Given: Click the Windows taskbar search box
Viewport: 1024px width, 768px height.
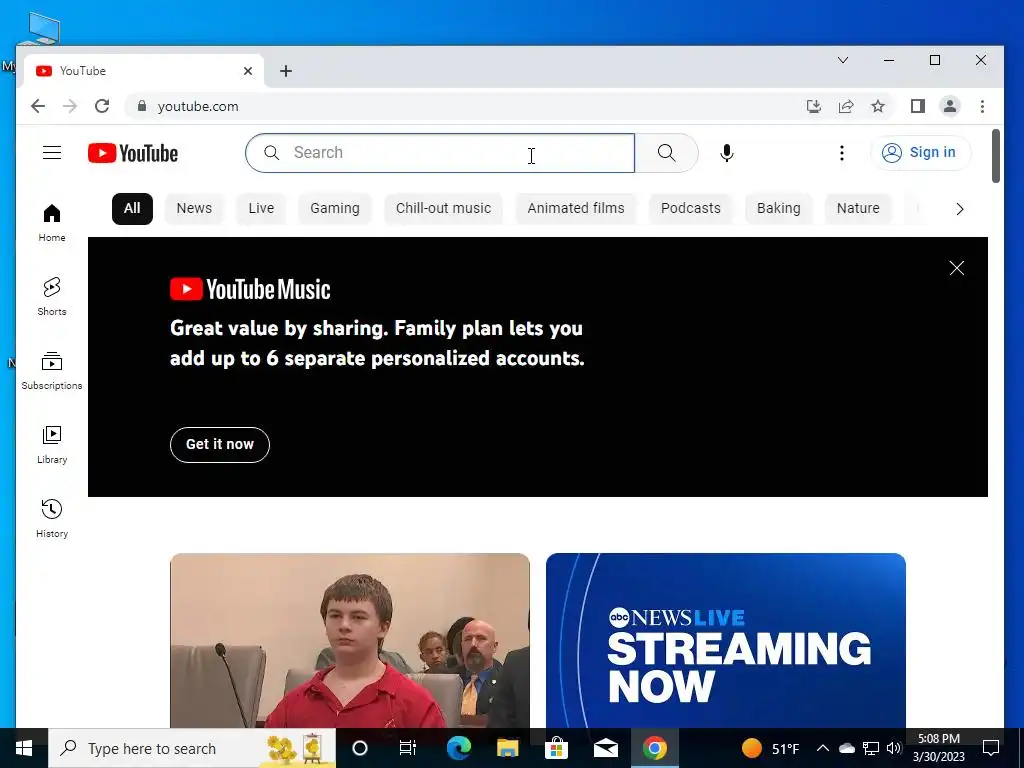Looking at the screenshot, I should 192,748.
